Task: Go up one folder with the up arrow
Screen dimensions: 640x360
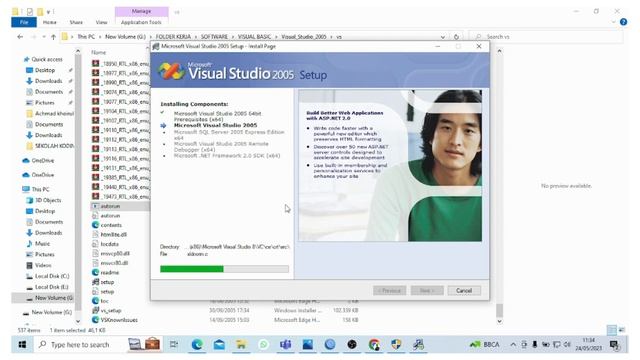Action: (x=53, y=37)
